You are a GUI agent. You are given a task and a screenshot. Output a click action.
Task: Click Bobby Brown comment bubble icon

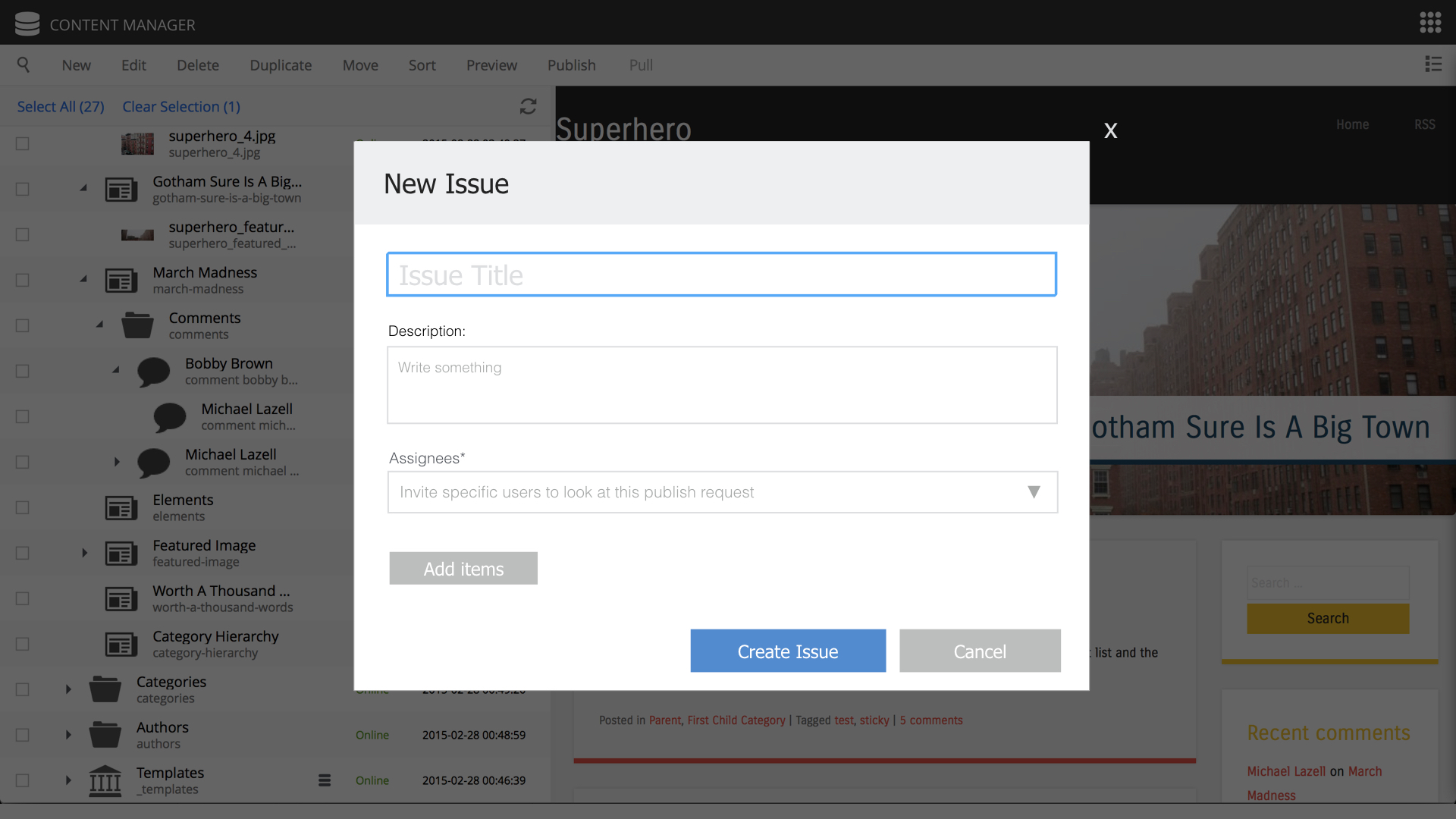point(153,372)
